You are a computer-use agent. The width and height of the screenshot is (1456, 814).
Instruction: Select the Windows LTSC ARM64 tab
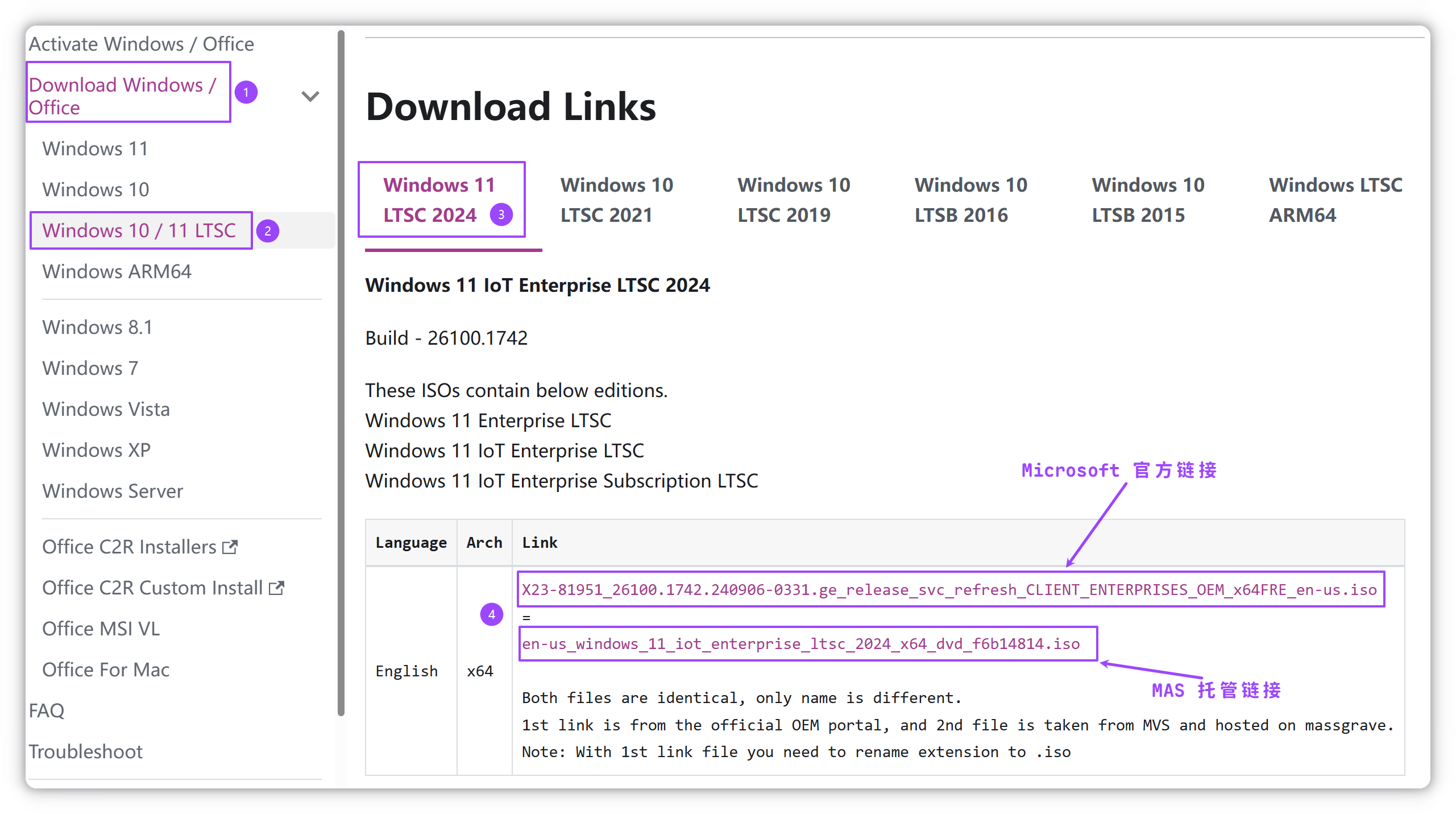1335,199
